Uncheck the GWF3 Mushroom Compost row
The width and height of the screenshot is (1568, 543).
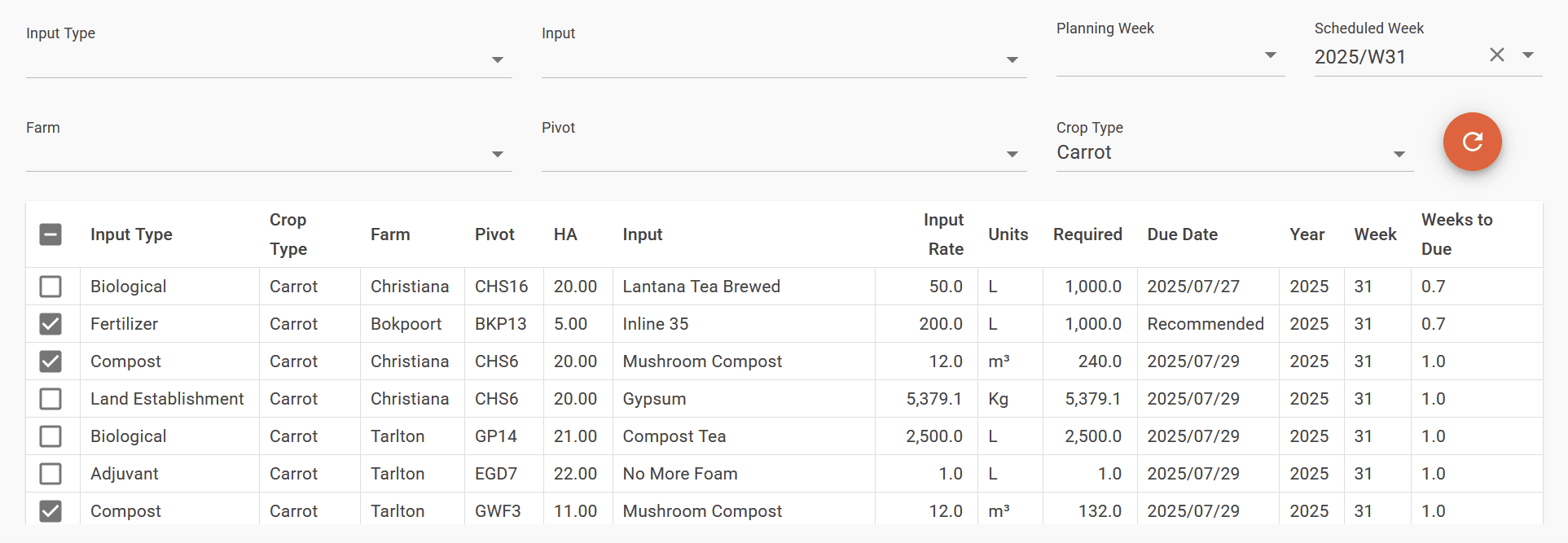51,511
